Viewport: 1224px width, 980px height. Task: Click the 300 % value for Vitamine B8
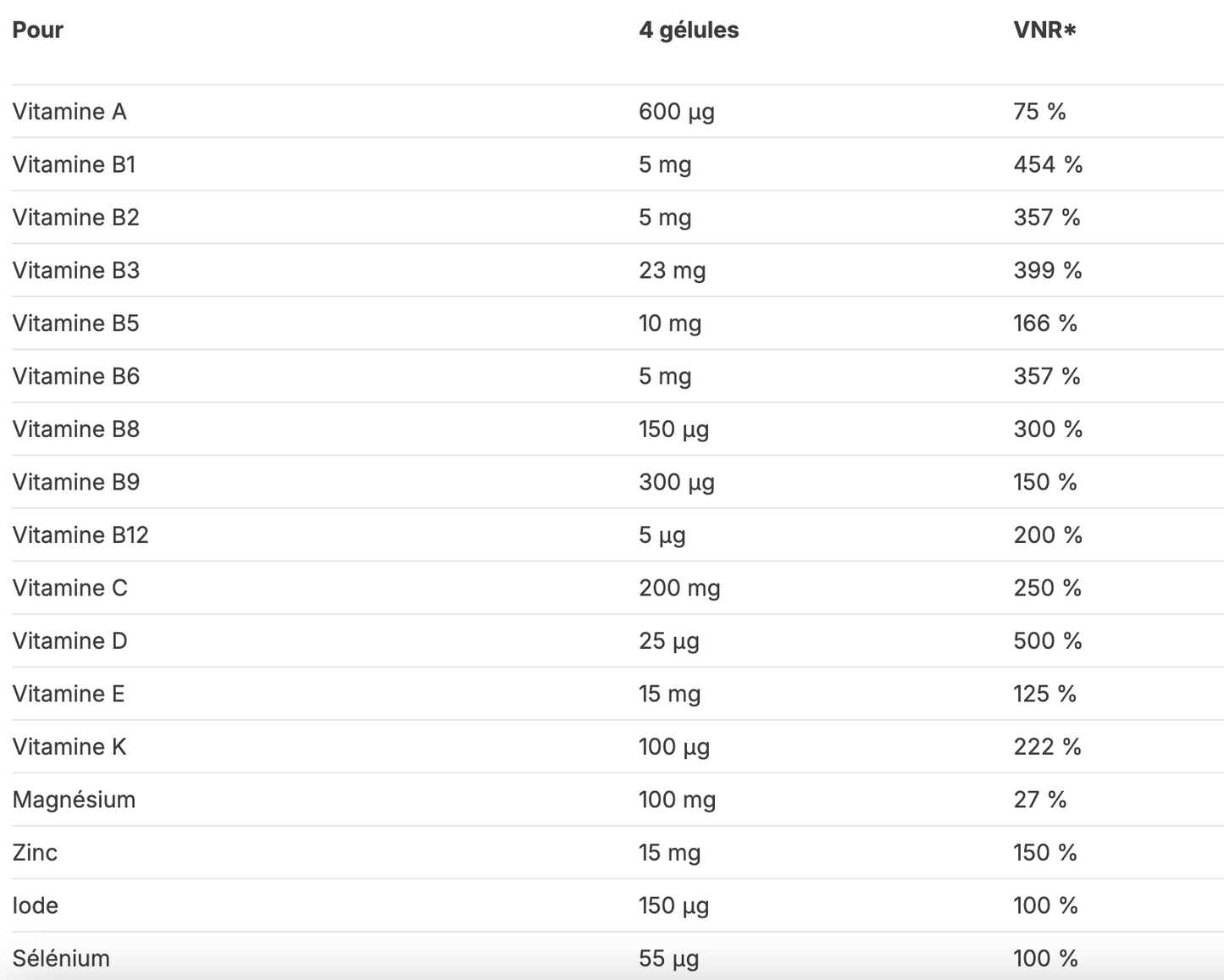click(x=1048, y=429)
